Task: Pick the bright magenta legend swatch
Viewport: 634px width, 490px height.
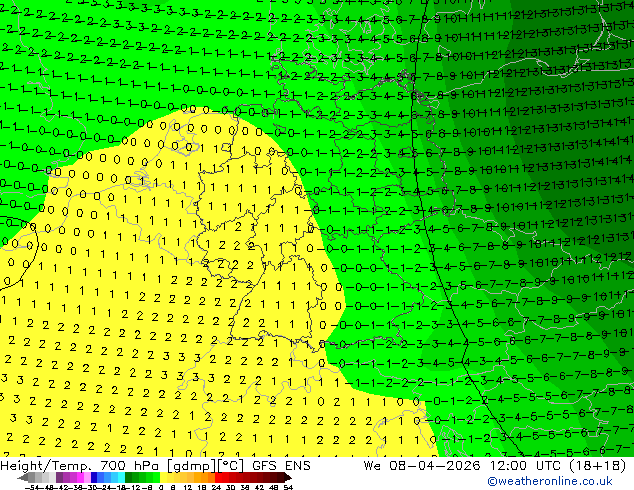Action: (80, 477)
